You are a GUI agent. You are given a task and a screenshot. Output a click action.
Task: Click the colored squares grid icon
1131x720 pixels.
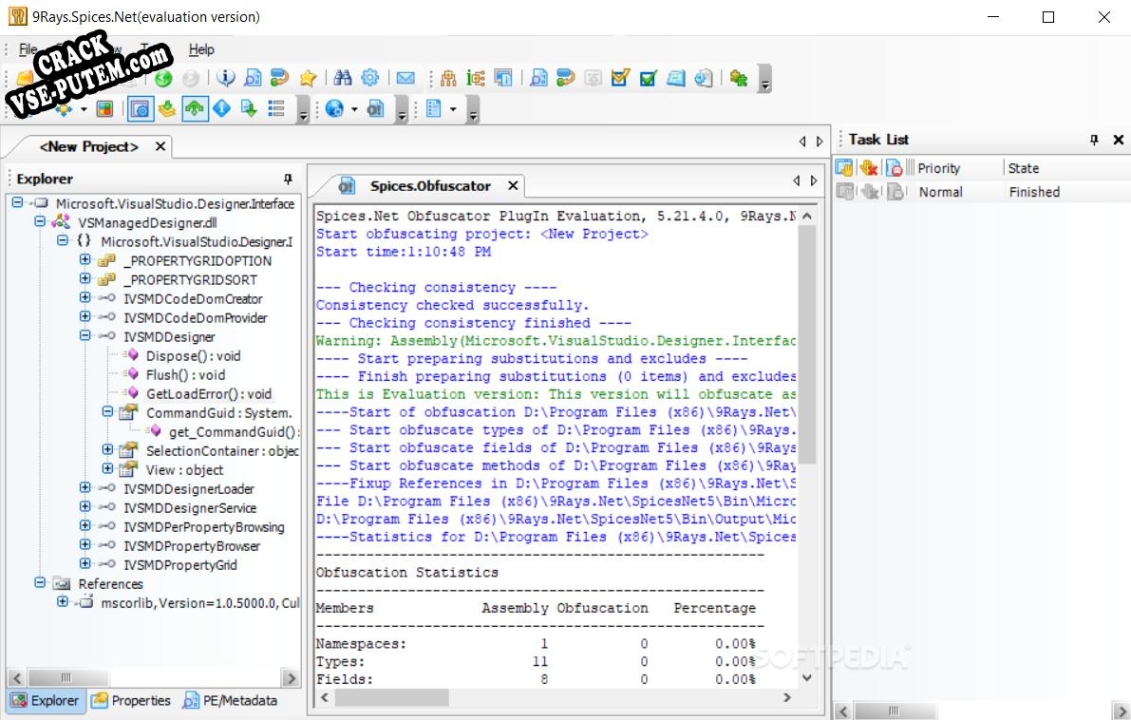coord(105,109)
